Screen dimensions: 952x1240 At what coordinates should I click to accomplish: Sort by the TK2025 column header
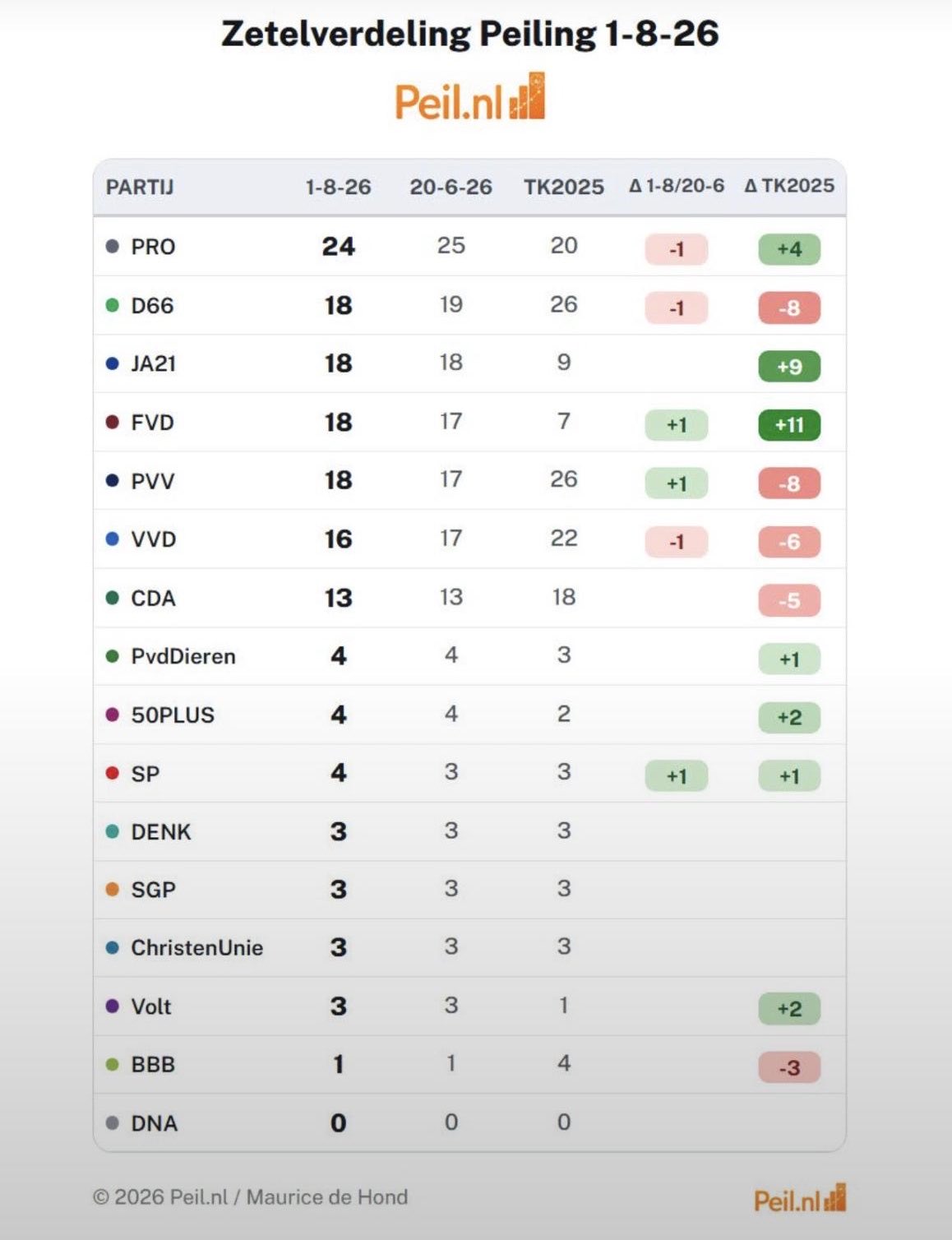[x=564, y=187]
